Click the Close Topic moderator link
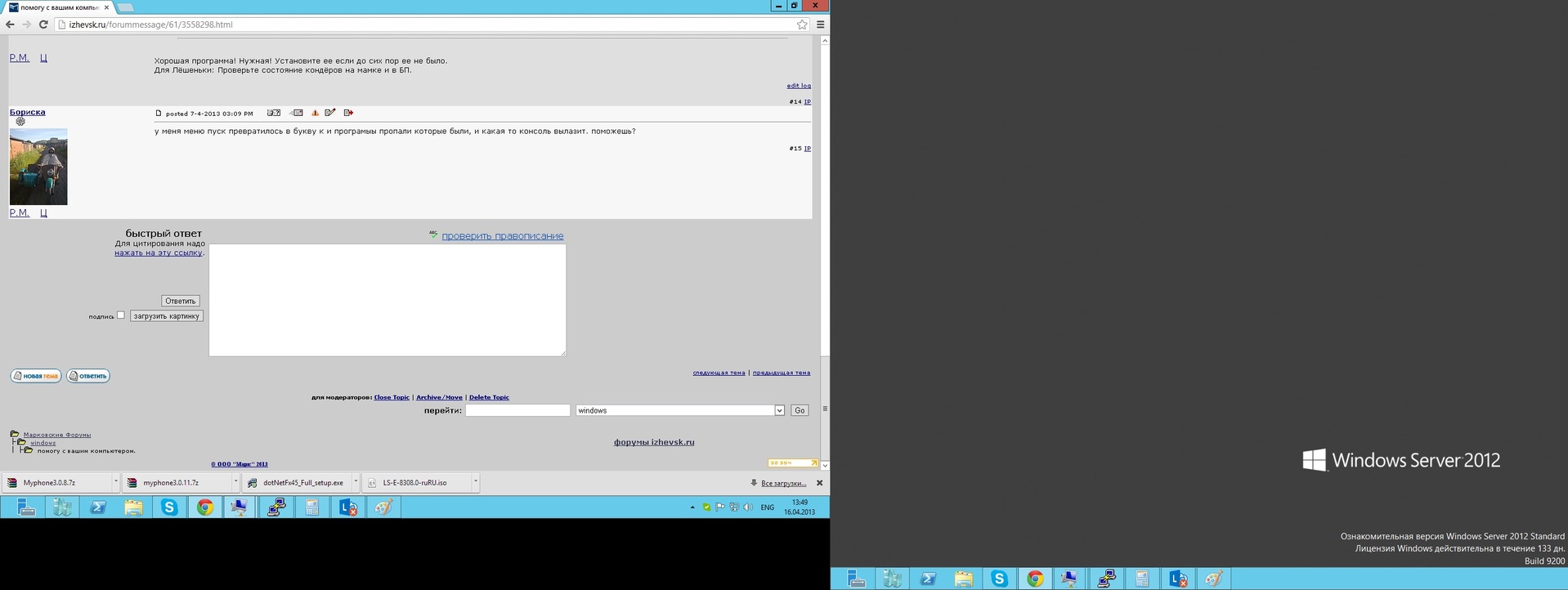This screenshot has width=1568, height=590. coord(392,397)
